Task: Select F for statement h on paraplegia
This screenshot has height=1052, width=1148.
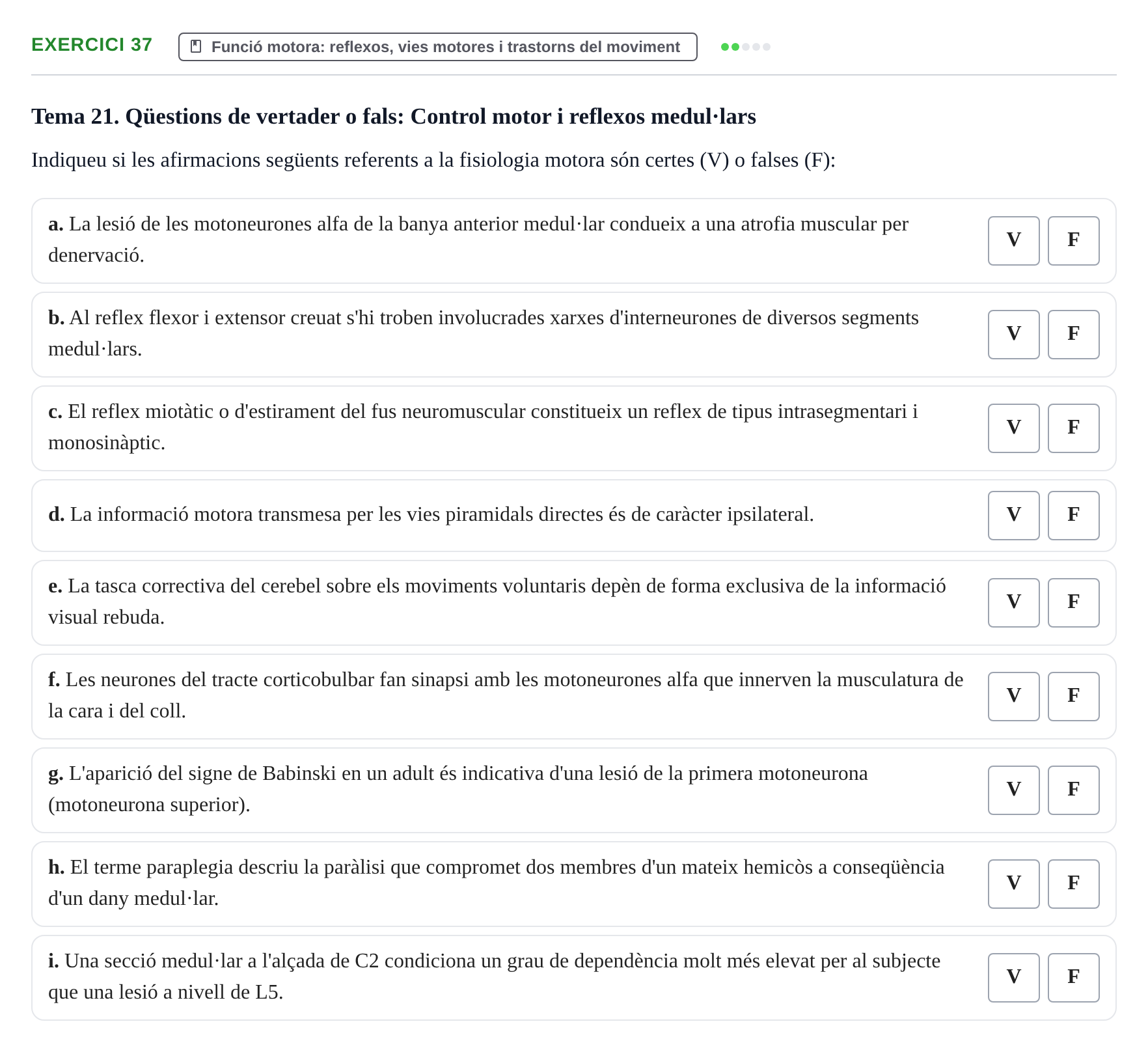Action: pos(1073,884)
